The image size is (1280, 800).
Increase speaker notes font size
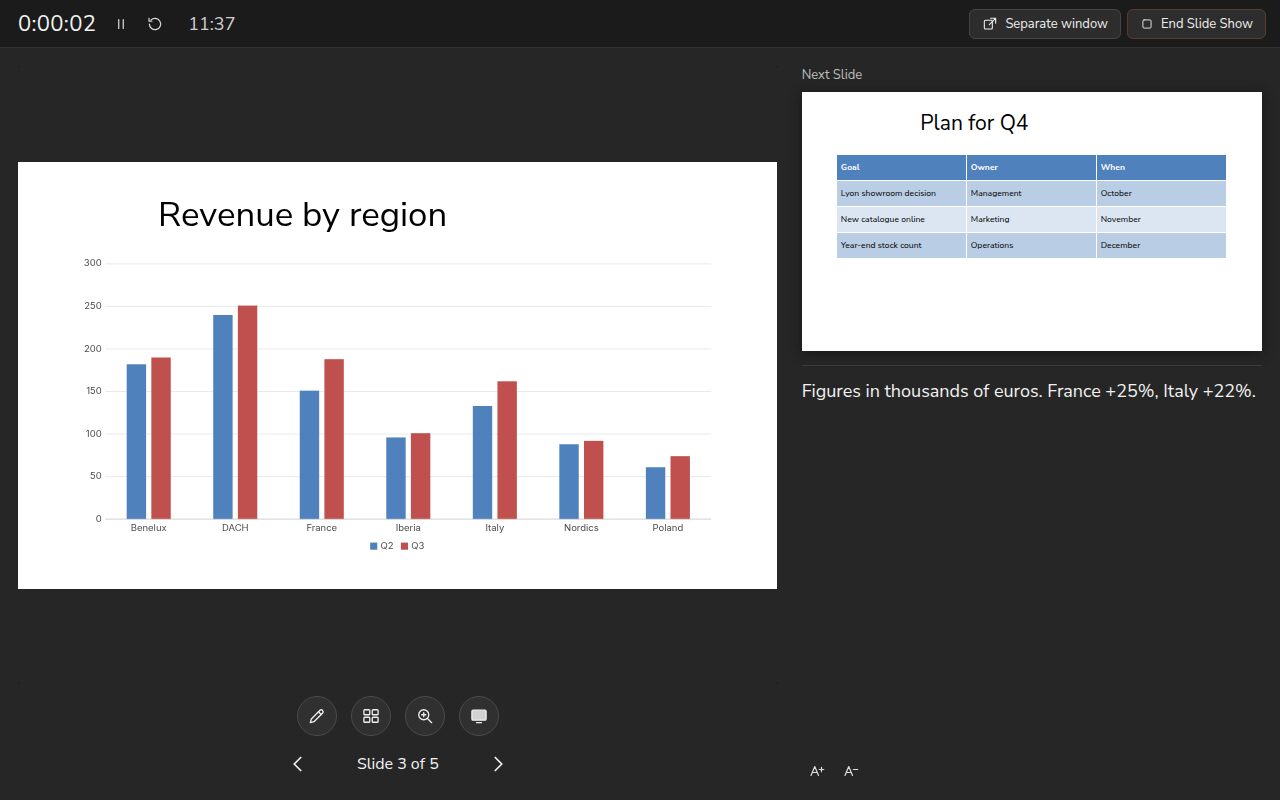click(817, 771)
